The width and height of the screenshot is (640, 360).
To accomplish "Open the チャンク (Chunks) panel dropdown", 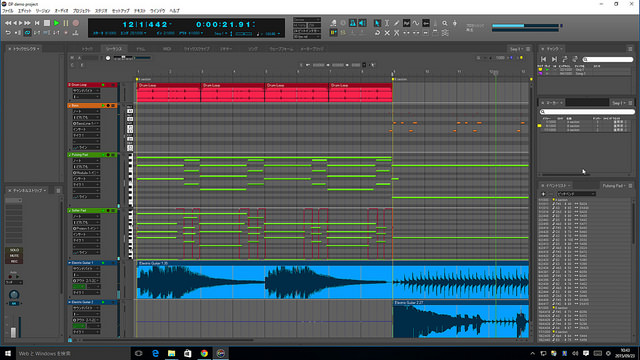I will (554, 49).
